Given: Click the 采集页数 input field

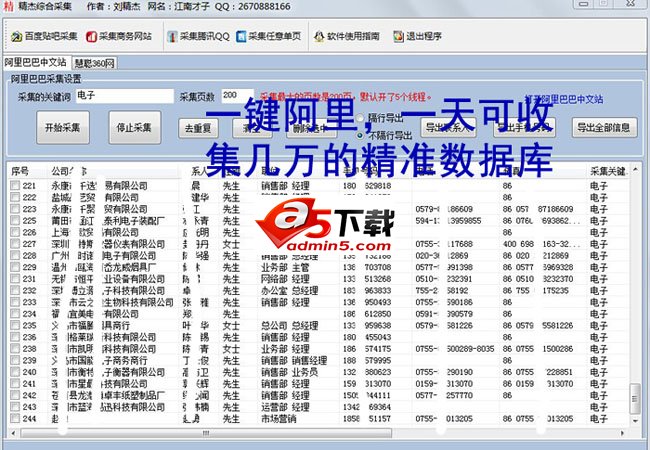Looking at the screenshot, I should 238,96.
